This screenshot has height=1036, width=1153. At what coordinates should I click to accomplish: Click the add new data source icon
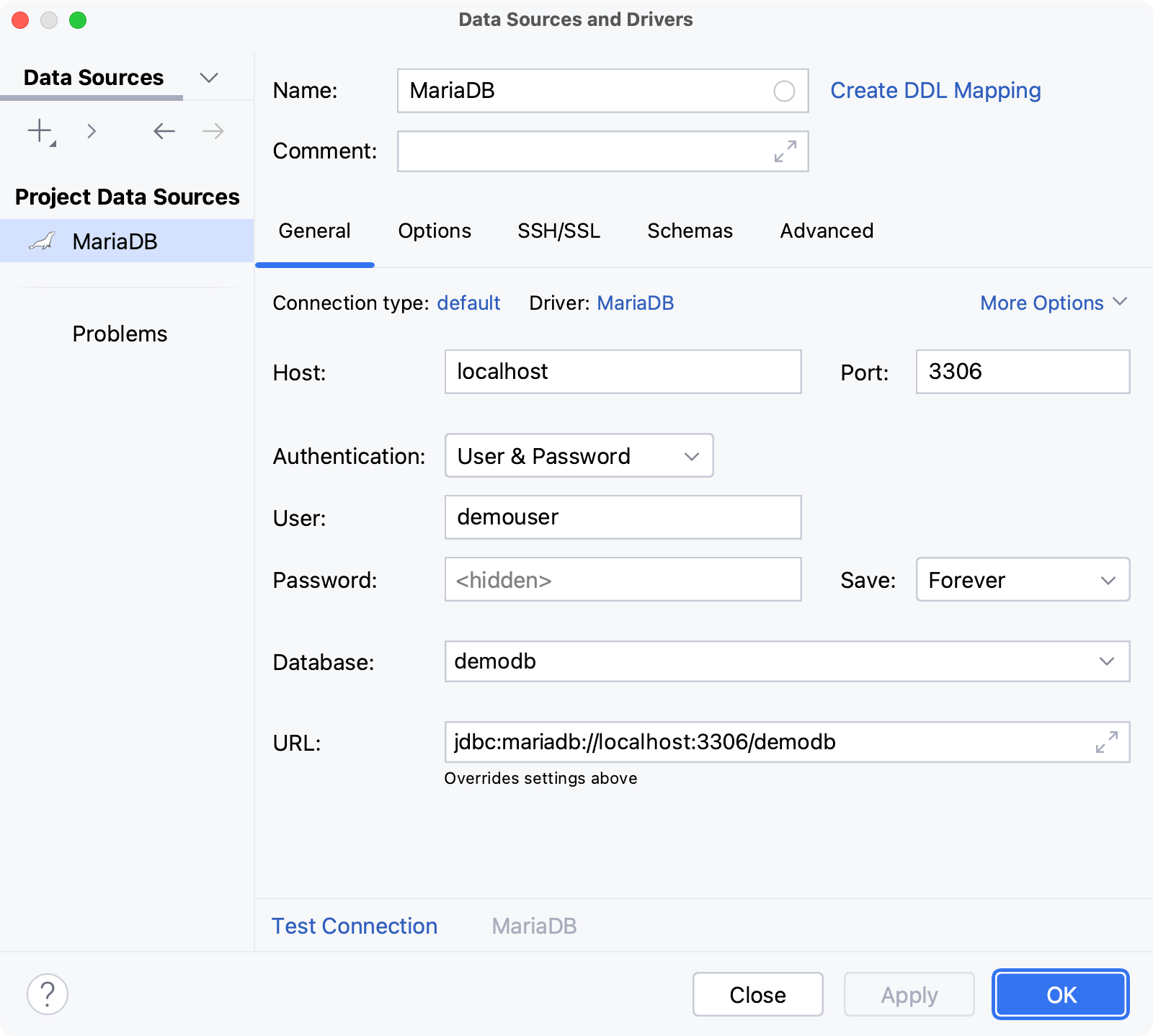39,131
